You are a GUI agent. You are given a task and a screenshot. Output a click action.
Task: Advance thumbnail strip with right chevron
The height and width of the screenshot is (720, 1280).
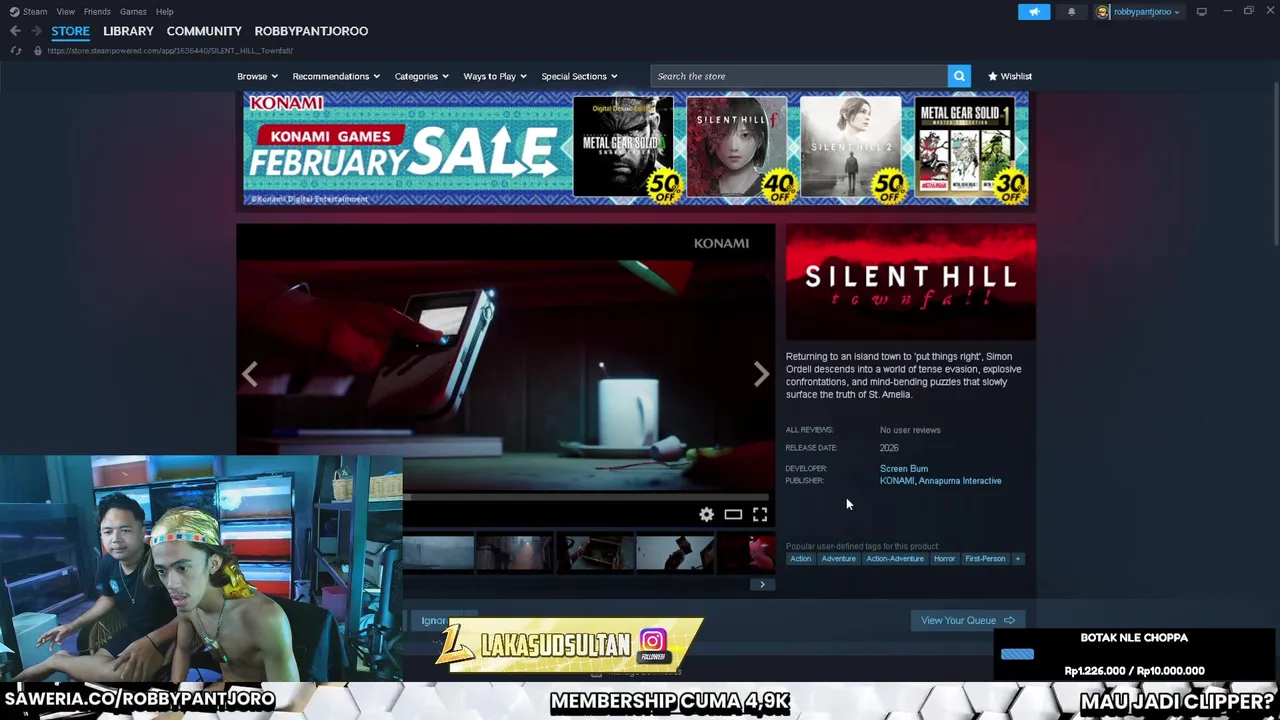tap(762, 584)
